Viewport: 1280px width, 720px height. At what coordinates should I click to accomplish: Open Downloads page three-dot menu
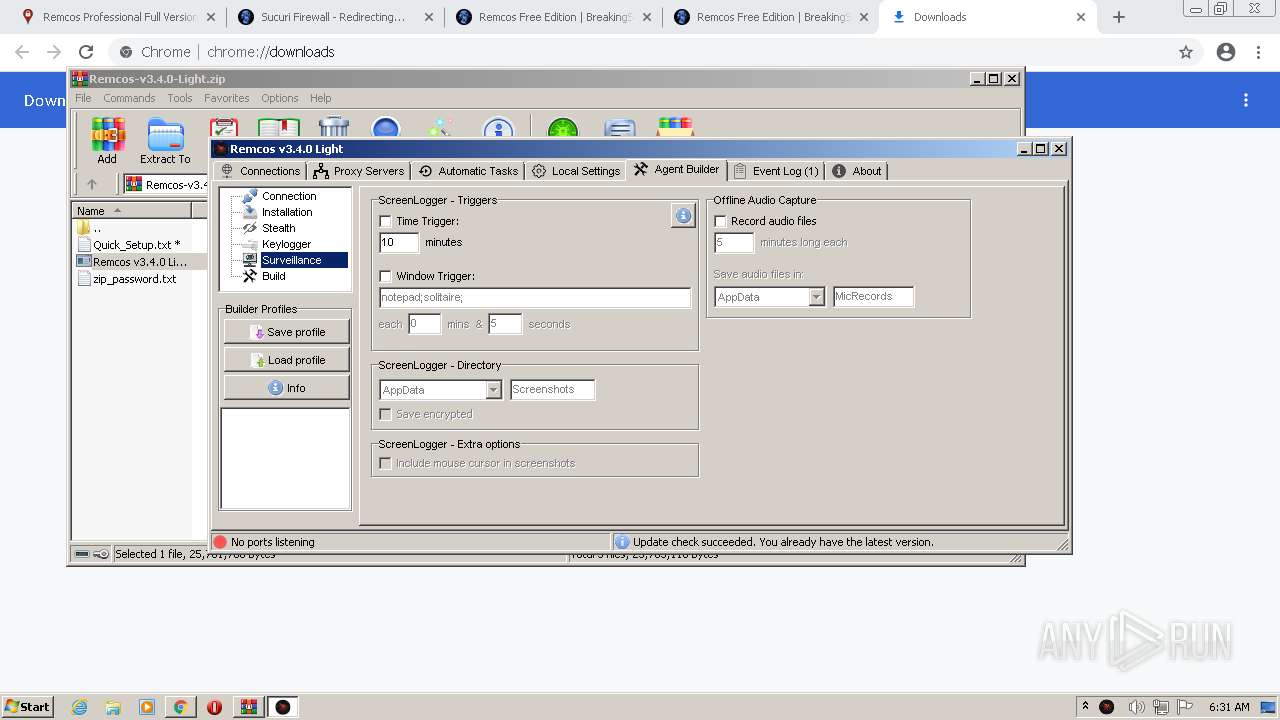pyautogui.click(x=1246, y=100)
